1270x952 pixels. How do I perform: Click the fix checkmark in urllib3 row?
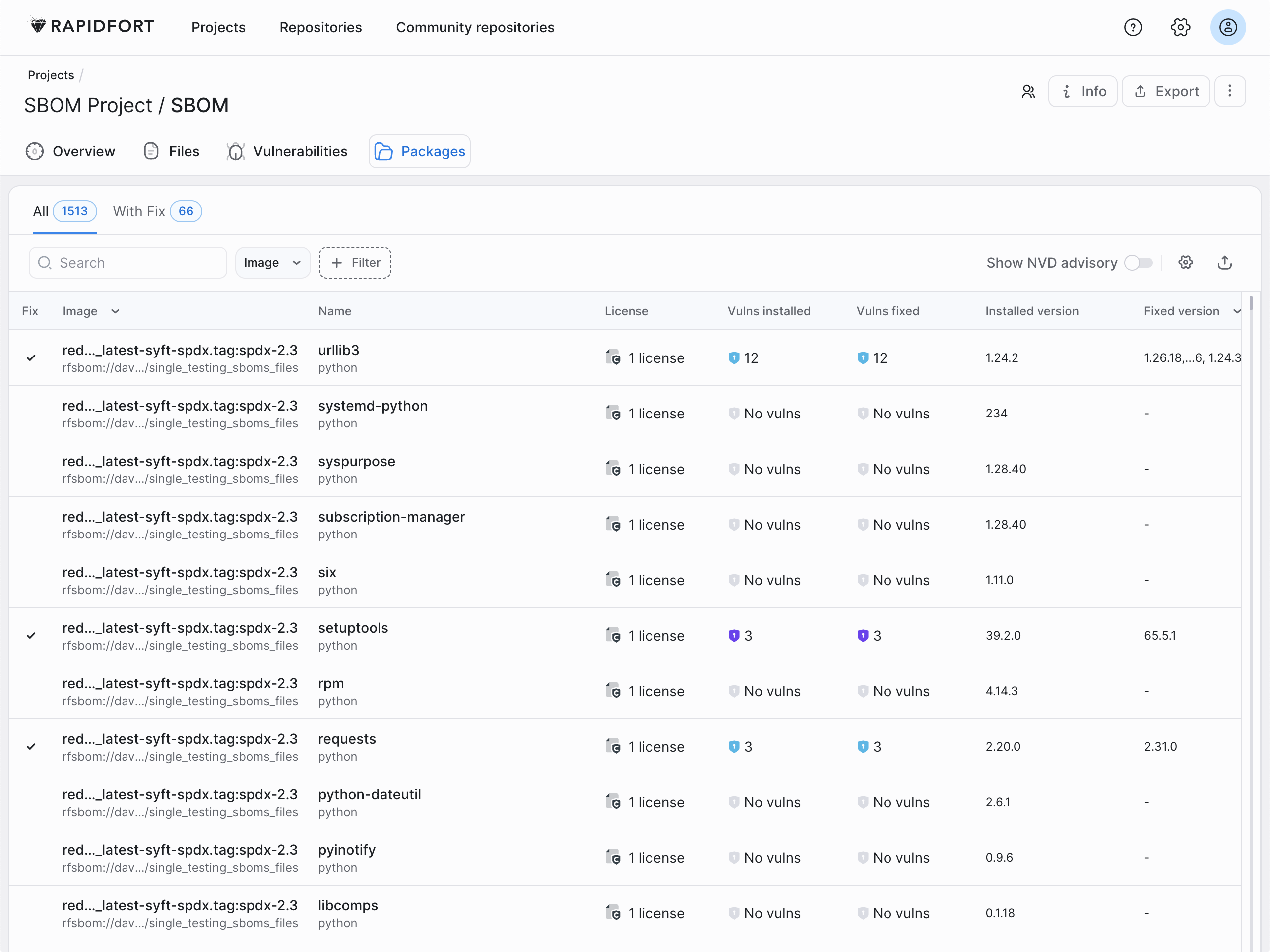coord(31,357)
